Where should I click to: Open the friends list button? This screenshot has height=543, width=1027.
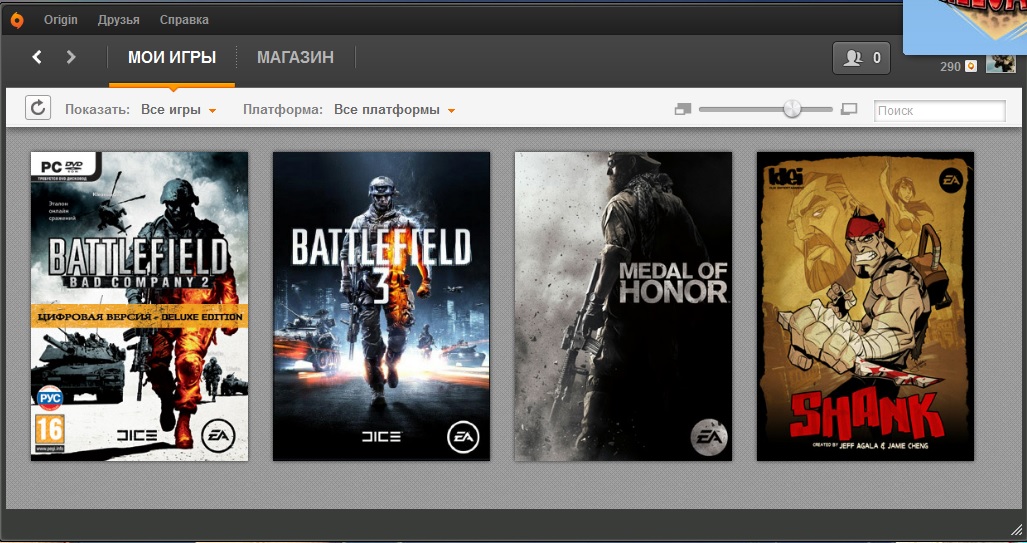point(861,58)
